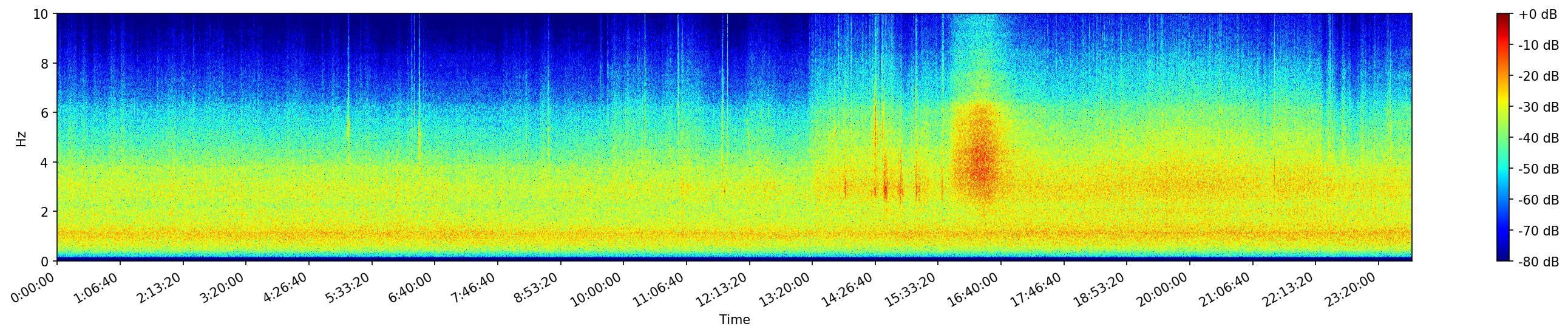Select the -80 dB colorbar label
The image size is (1568, 335).
pos(1538,262)
